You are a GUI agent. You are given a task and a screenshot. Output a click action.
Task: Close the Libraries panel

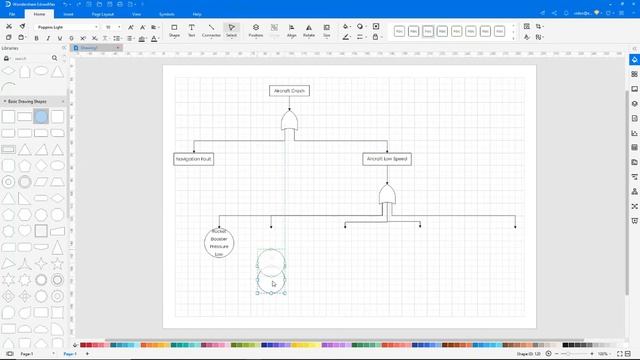pos(64,48)
